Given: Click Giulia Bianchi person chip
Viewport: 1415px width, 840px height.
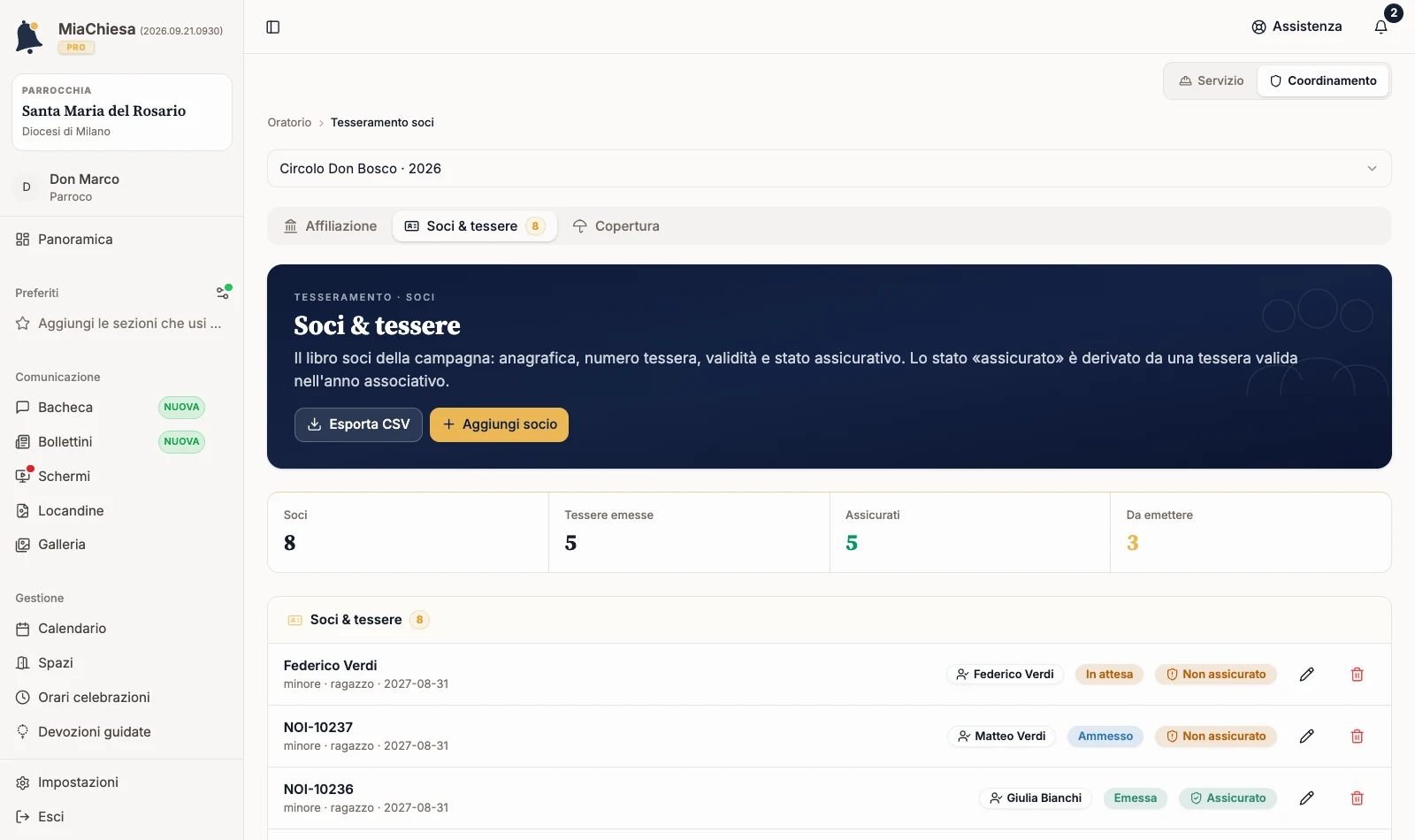Looking at the screenshot, I should (x=1036, y=798).
